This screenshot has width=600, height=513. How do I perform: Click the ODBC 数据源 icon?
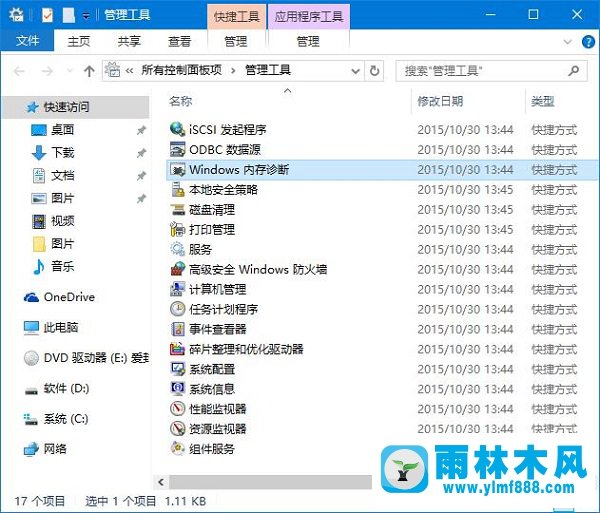tap(178, 149)
